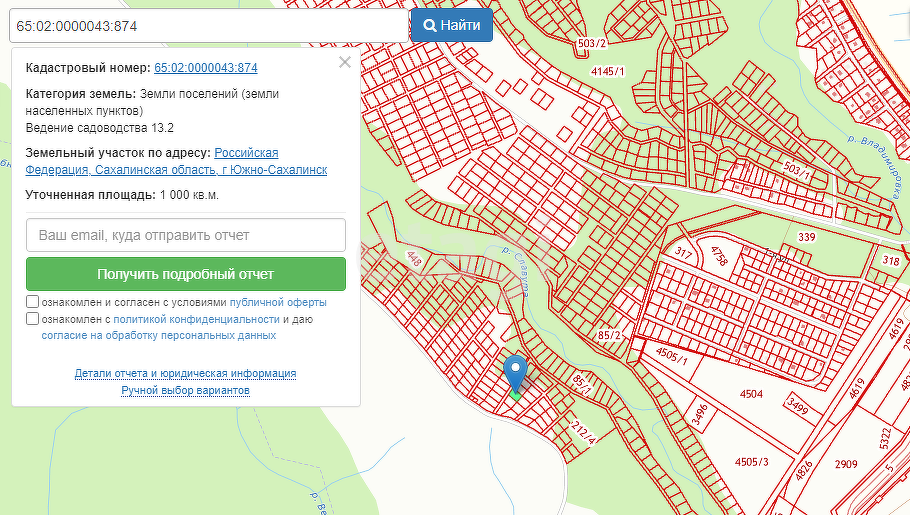
Task: Tick the публичной оферты agreement checkbox
Action: 33,302
